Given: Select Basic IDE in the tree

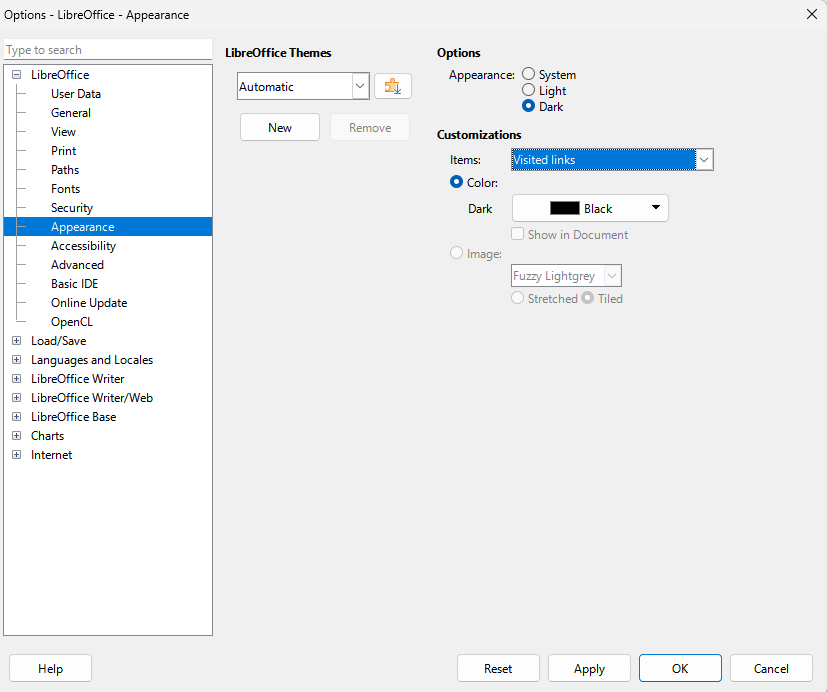Looking at the screenshot, I should (74, 284).
